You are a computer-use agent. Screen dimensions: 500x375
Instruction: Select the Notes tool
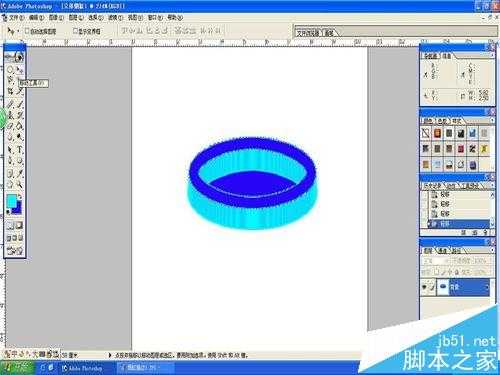tap(10, 173)
